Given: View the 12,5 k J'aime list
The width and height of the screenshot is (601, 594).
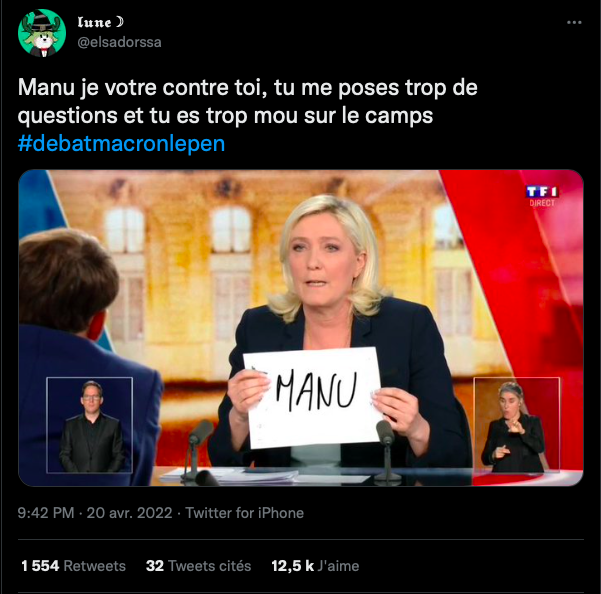Looking at the screenshot, I should click(315, 566).
